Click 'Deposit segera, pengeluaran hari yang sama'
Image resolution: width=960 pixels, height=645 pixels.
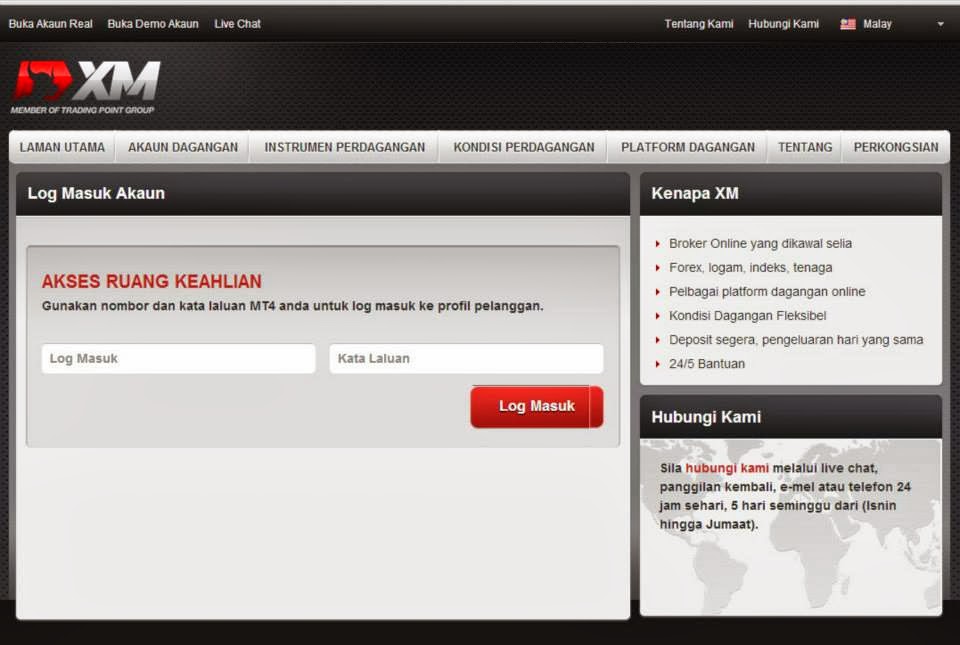796,340
